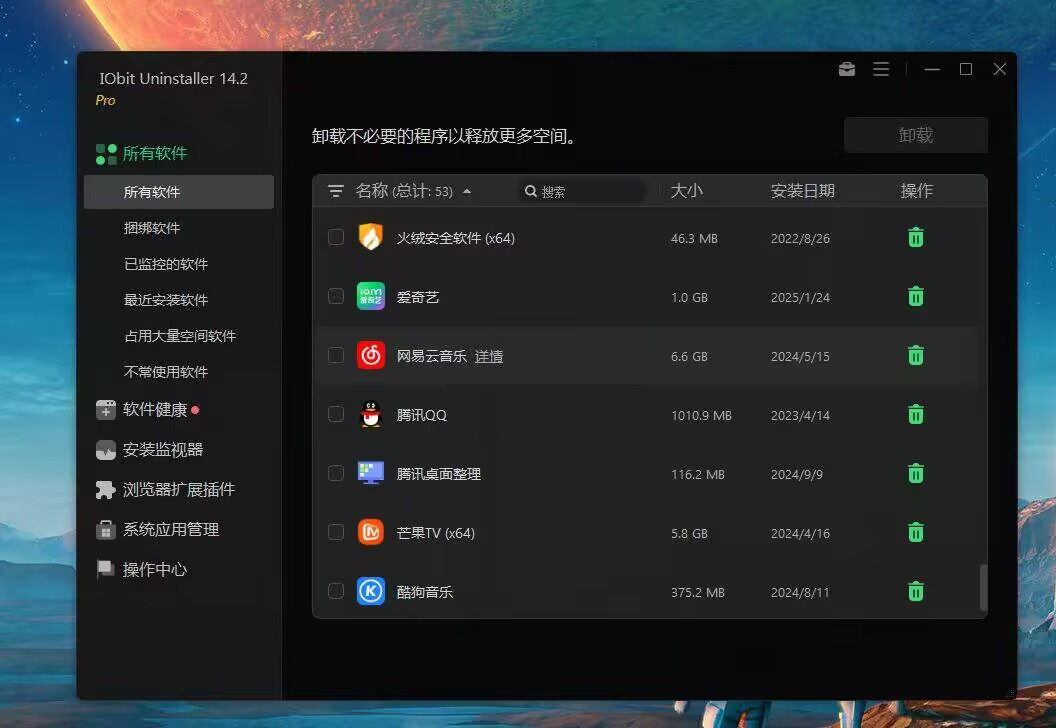
Task: Click the trash icon for 网易云音乐
Action: 915,355
